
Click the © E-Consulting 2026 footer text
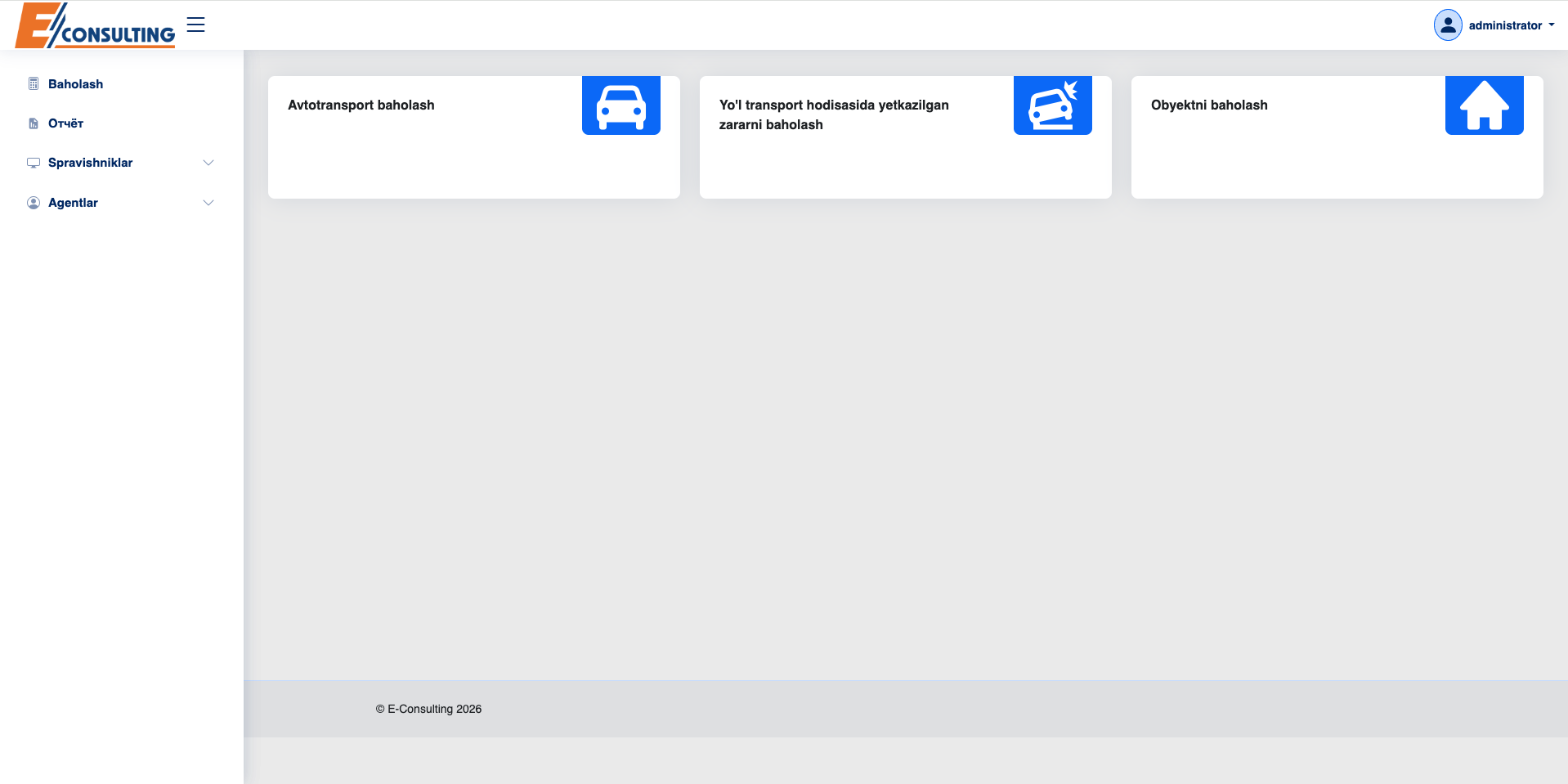click(428, 709)
